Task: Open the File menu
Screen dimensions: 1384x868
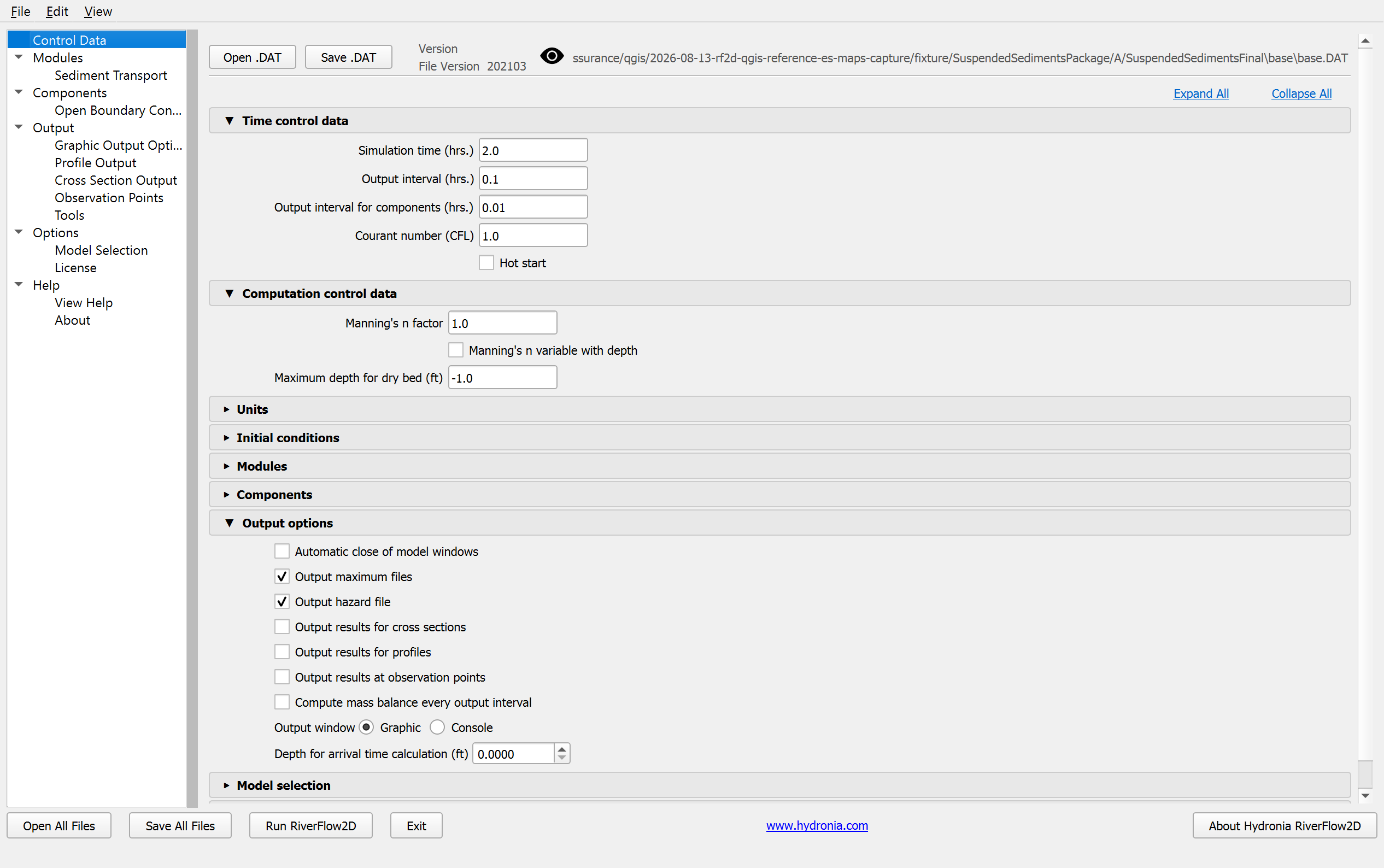Action: [x=21, y=11]
